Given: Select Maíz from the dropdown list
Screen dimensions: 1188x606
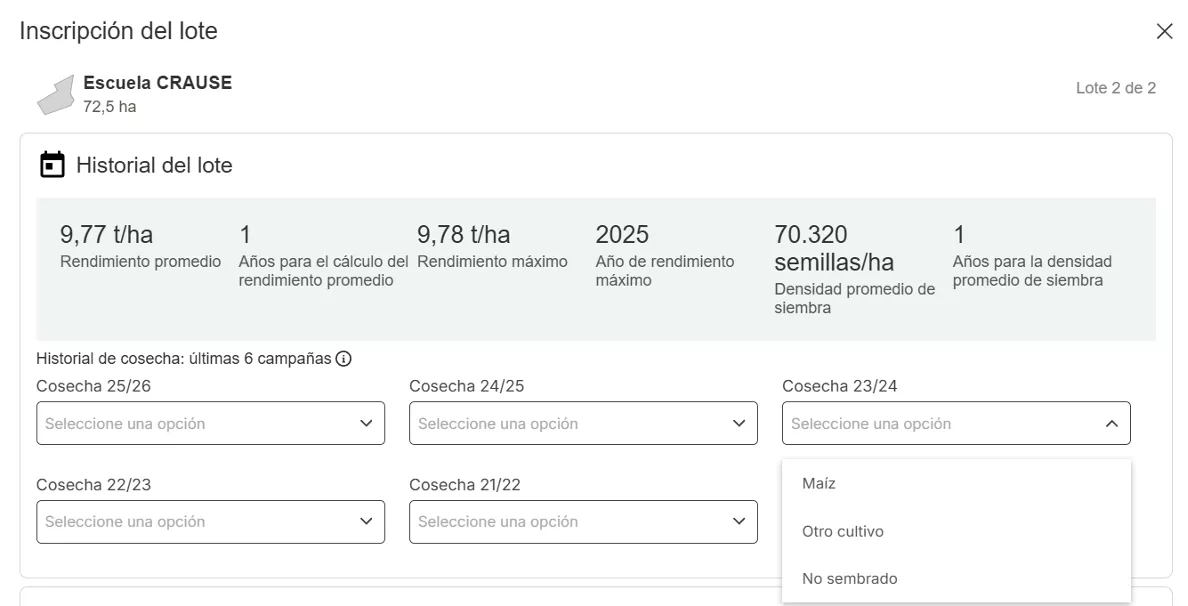Looking at the screenshot, I should (819, 483).
